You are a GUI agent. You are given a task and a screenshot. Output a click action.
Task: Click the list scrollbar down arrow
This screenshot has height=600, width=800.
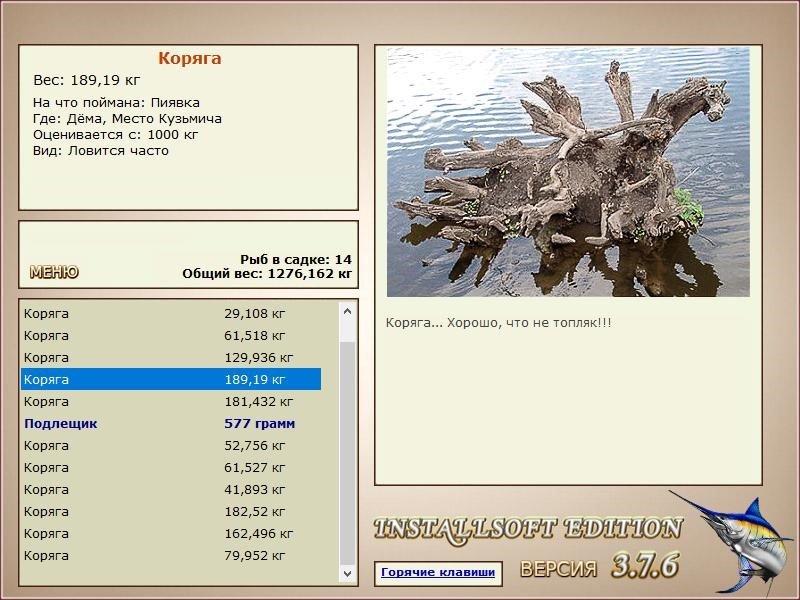point(347,573)
